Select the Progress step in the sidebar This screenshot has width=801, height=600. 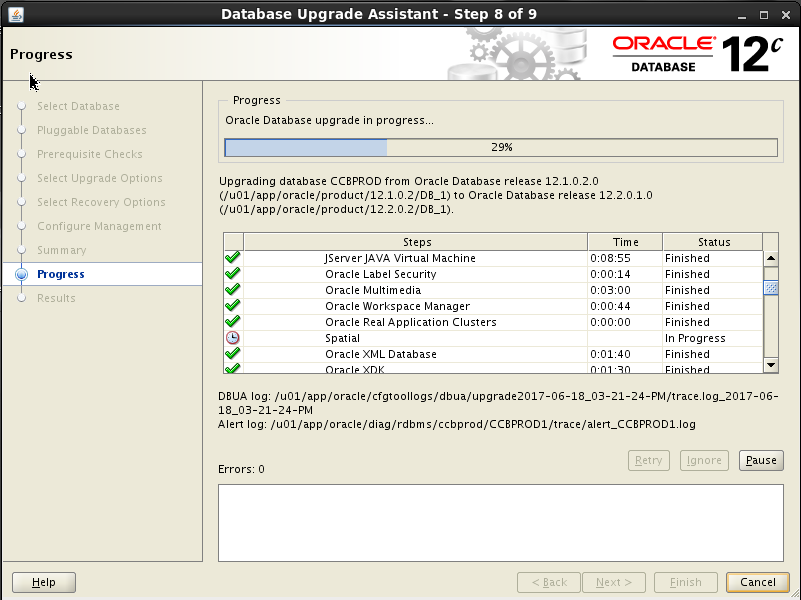coord(60,274)
